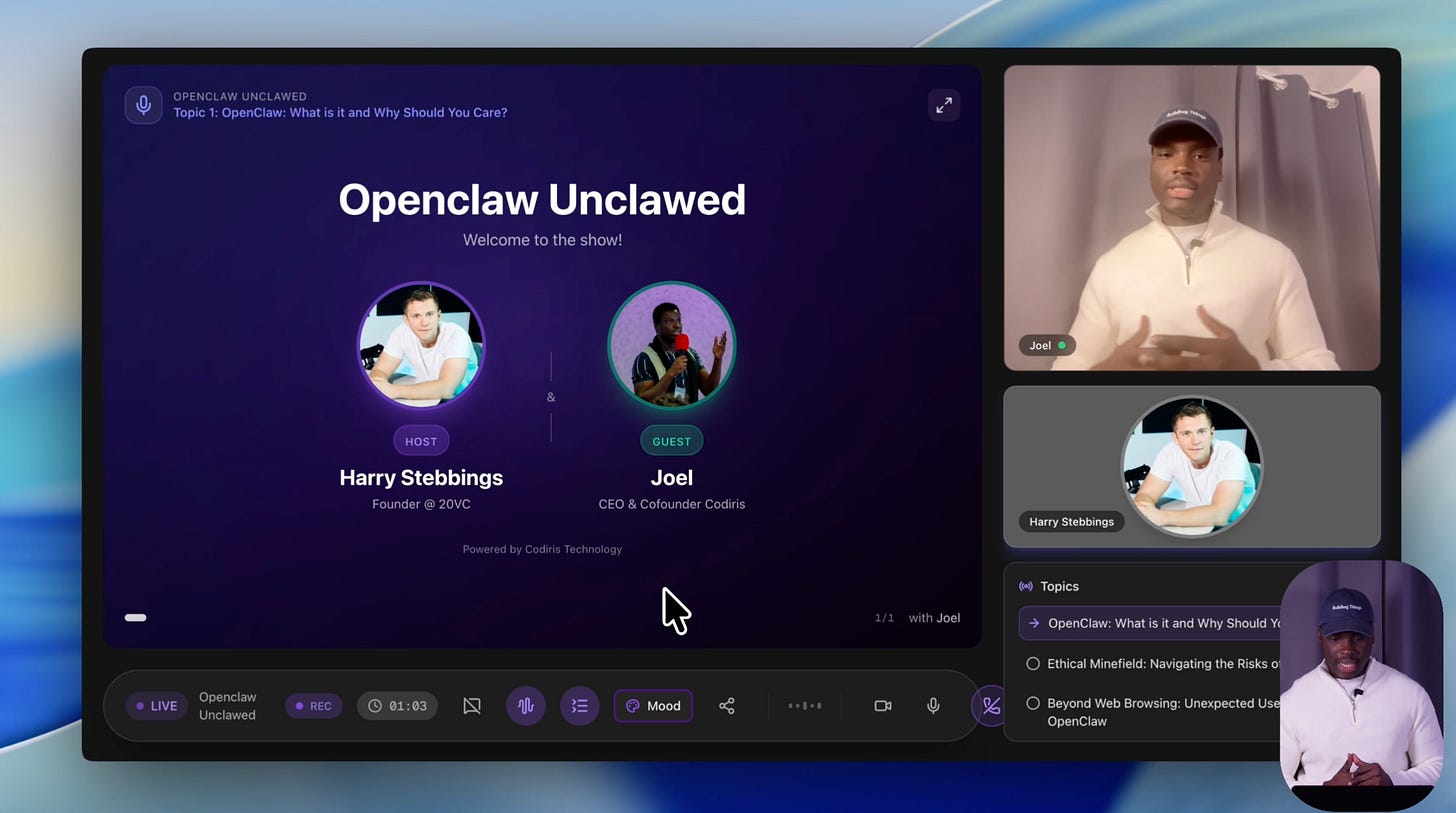1456x813 pixels.
Task: Open the Topic 1 link atop the stage
Action: click(x=340, y=113)
